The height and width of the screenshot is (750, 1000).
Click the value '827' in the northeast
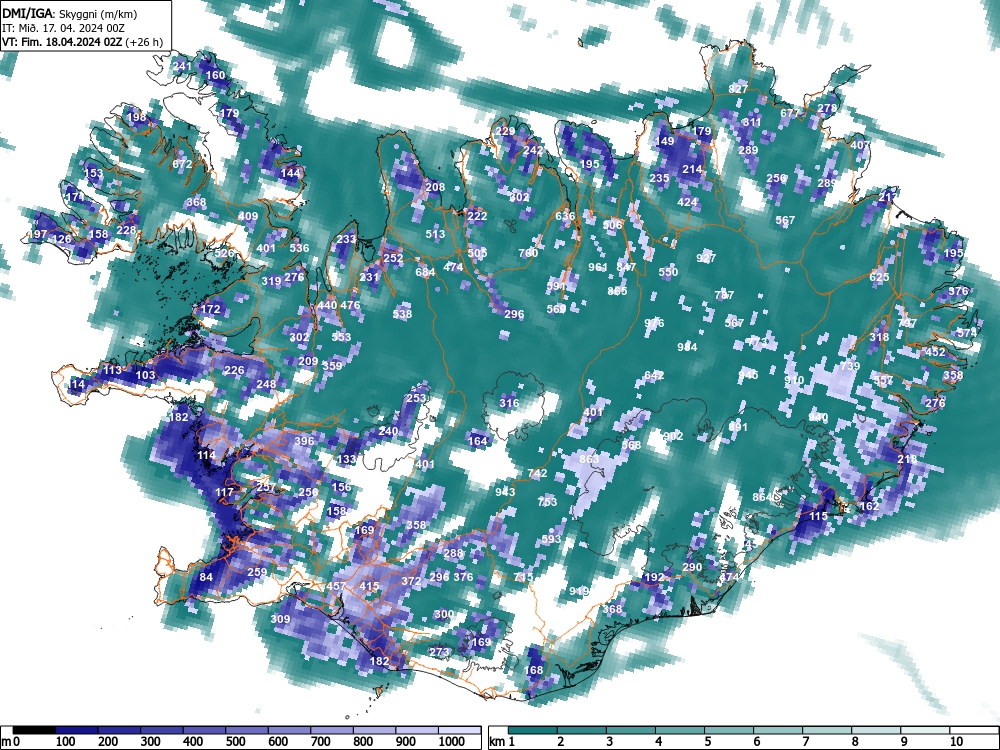click(738, 89)
